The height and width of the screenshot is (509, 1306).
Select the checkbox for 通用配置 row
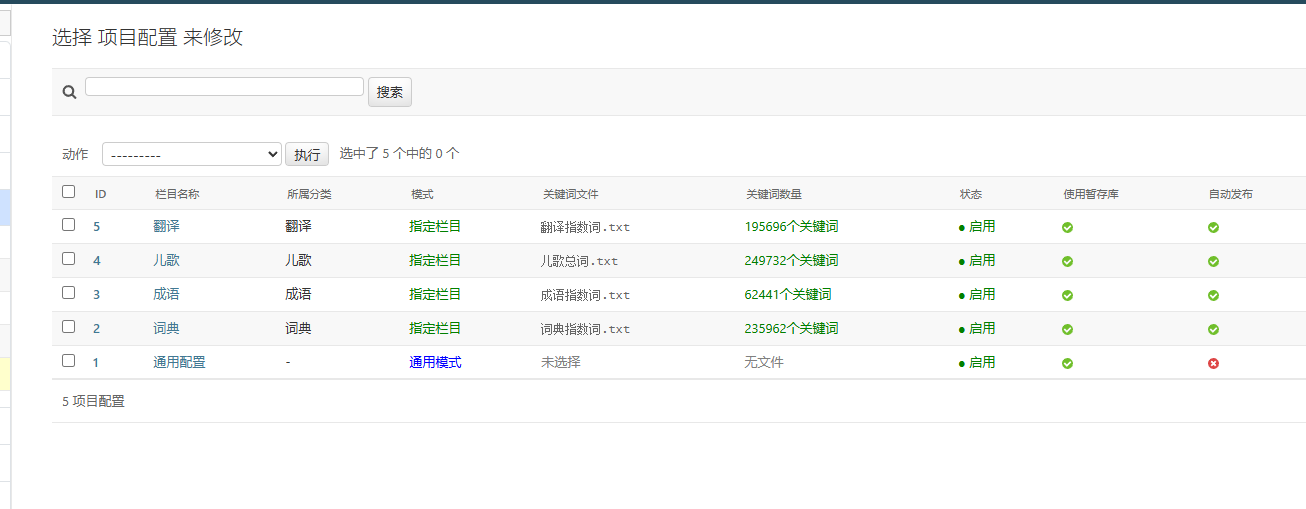[x=68, y=361]
